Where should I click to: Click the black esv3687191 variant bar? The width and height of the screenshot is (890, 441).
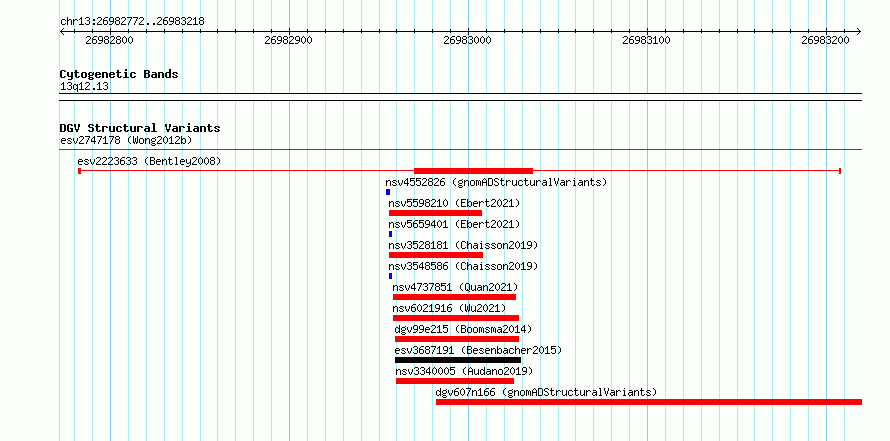(x=458, y=360)
